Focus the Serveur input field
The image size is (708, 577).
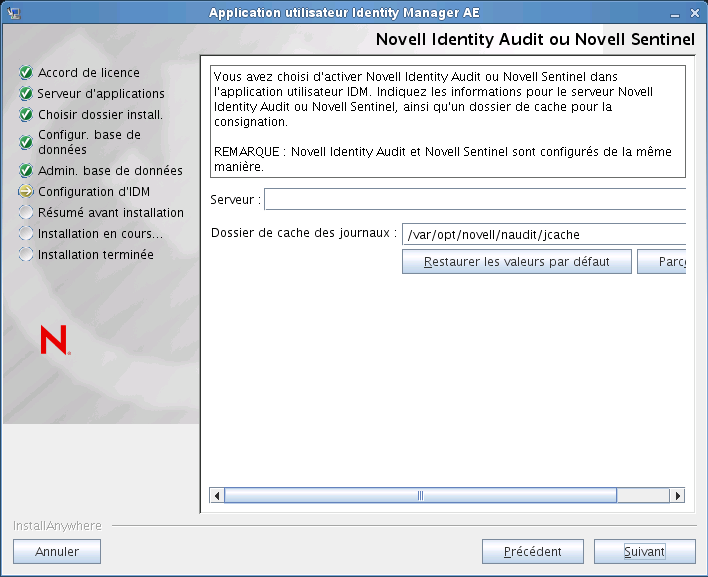pyautogui.click(x=475, y=199)
